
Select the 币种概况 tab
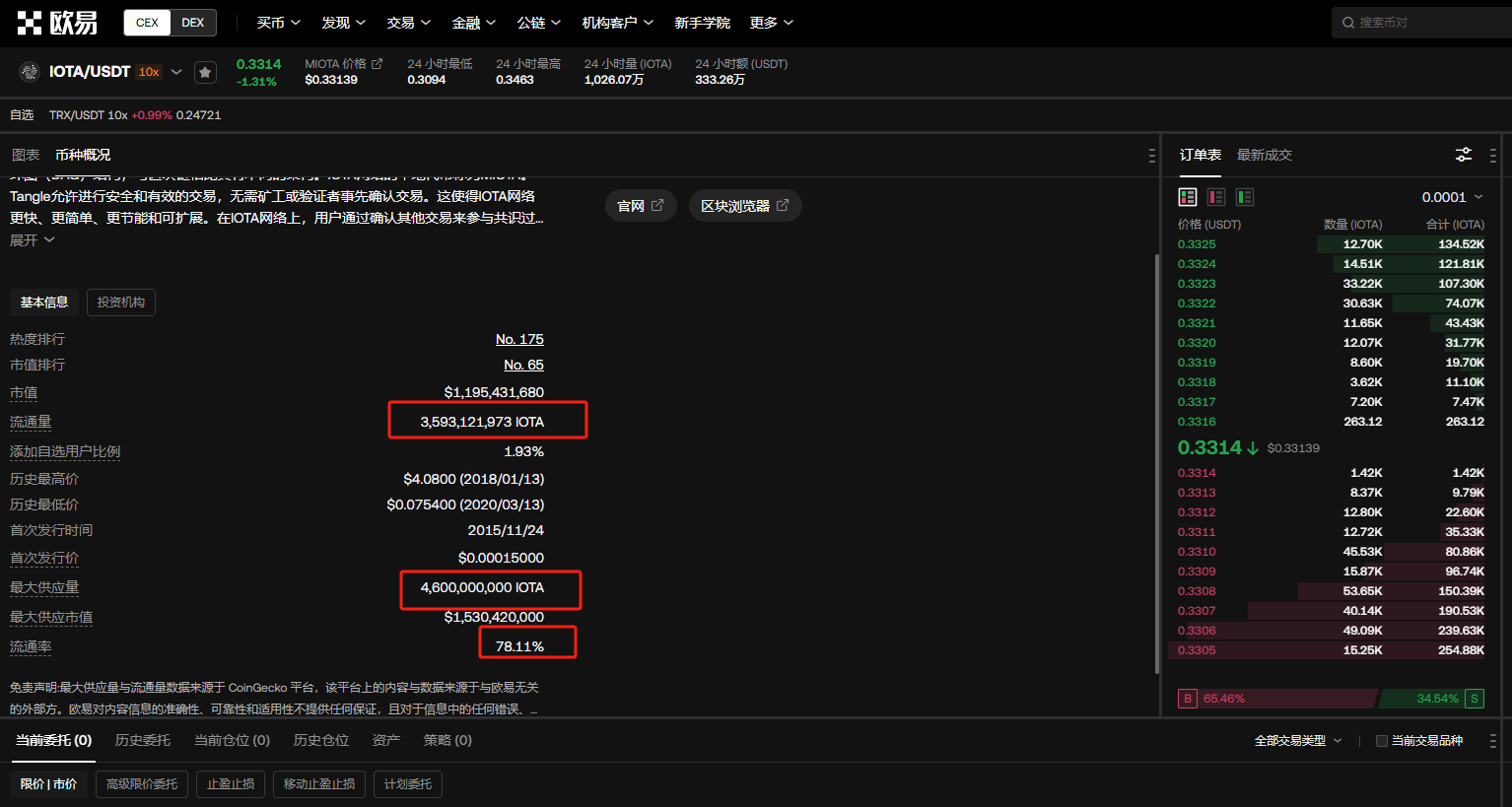tap(83, 155)
